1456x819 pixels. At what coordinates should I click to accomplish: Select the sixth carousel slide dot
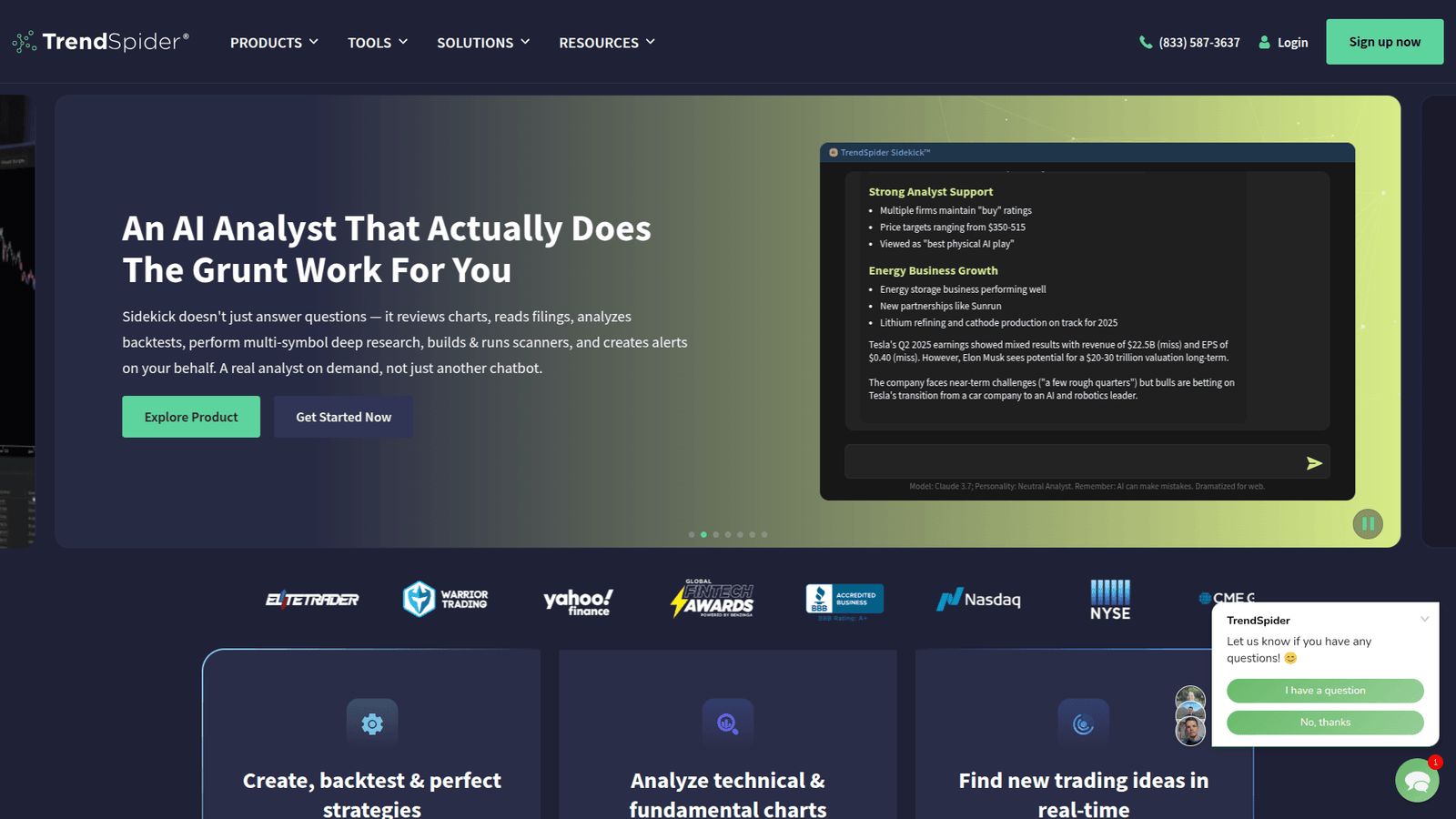click(x=753, y=535)
